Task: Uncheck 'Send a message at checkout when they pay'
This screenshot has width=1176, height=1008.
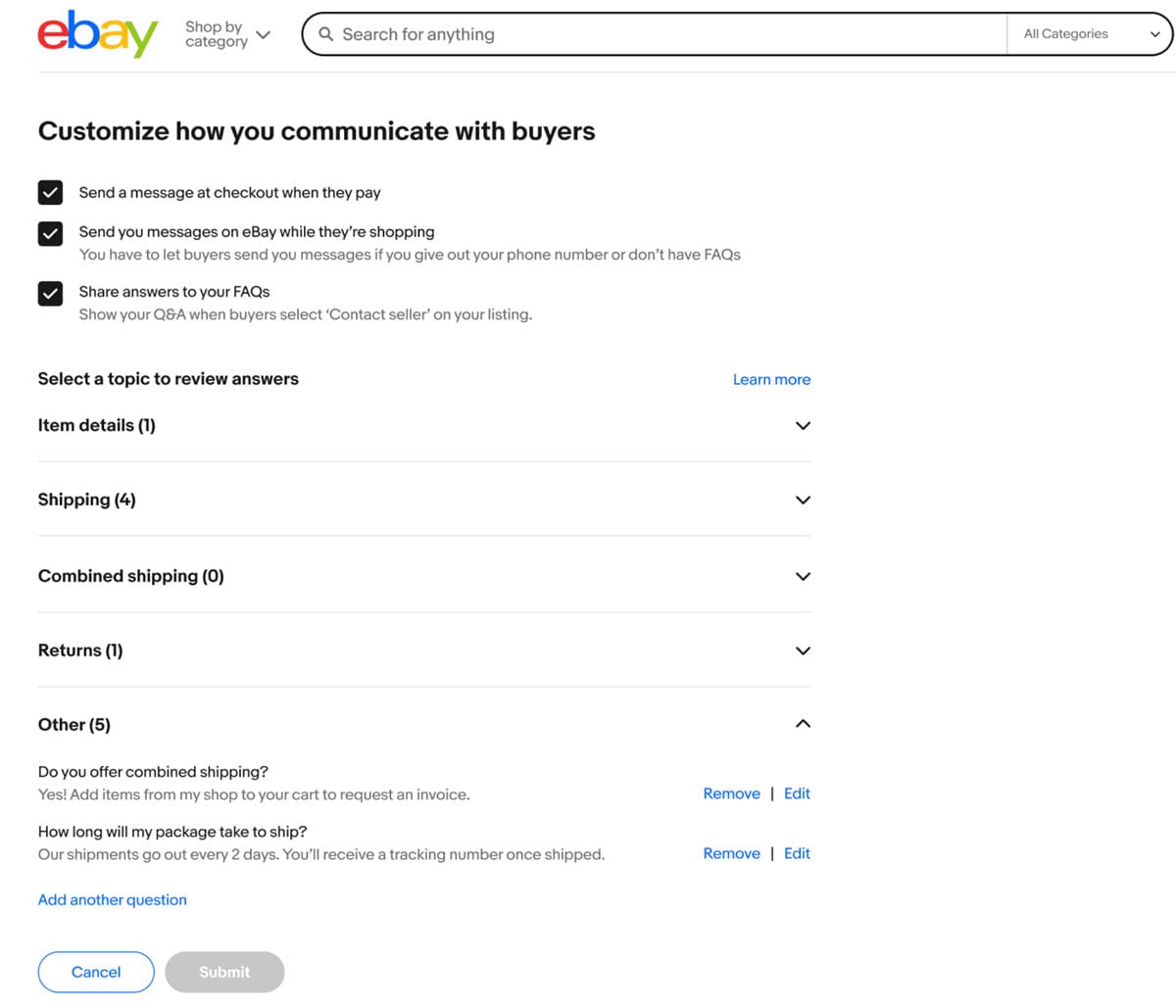Action: click(50, 192)
